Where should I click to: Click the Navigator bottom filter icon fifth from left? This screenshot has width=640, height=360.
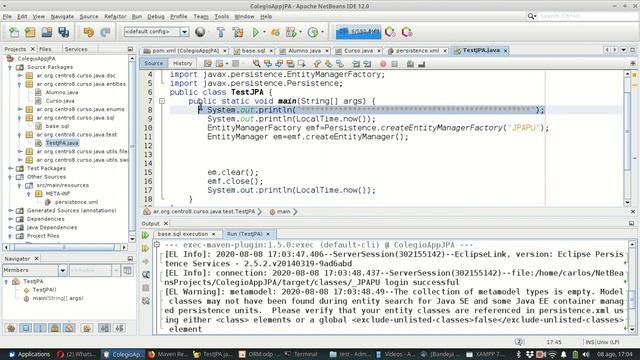69,328
